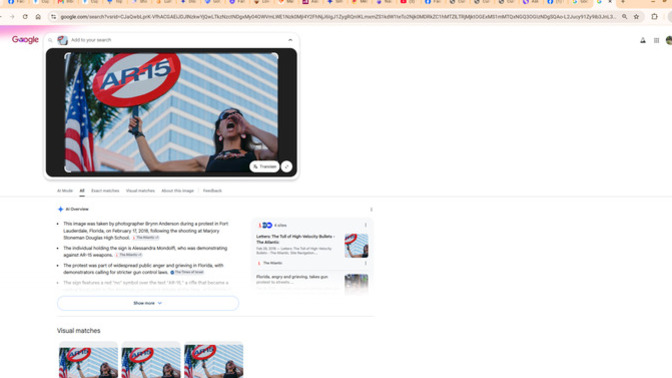Open the browser extensions puzzle icon
Viewport: 672px width, 378px height.
pyautogui.click(x=654, y=17)
